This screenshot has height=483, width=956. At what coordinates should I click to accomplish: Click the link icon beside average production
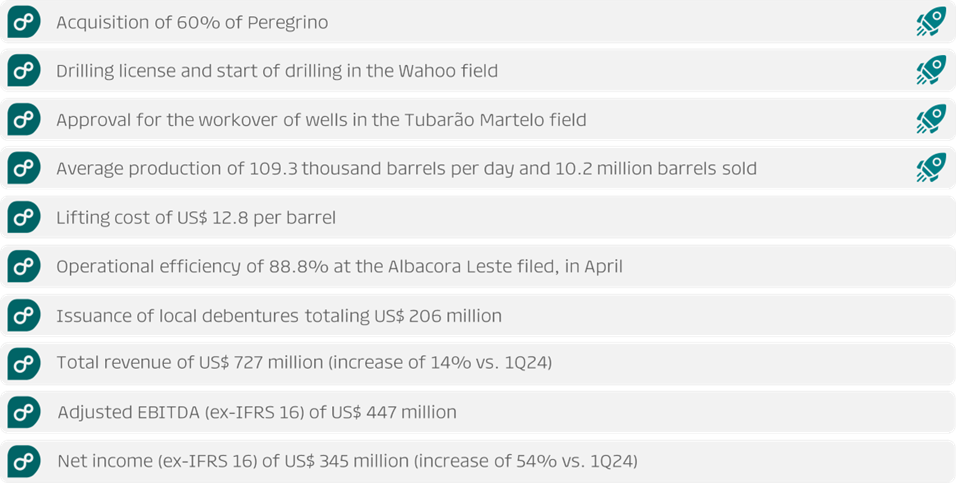point(24,168)
